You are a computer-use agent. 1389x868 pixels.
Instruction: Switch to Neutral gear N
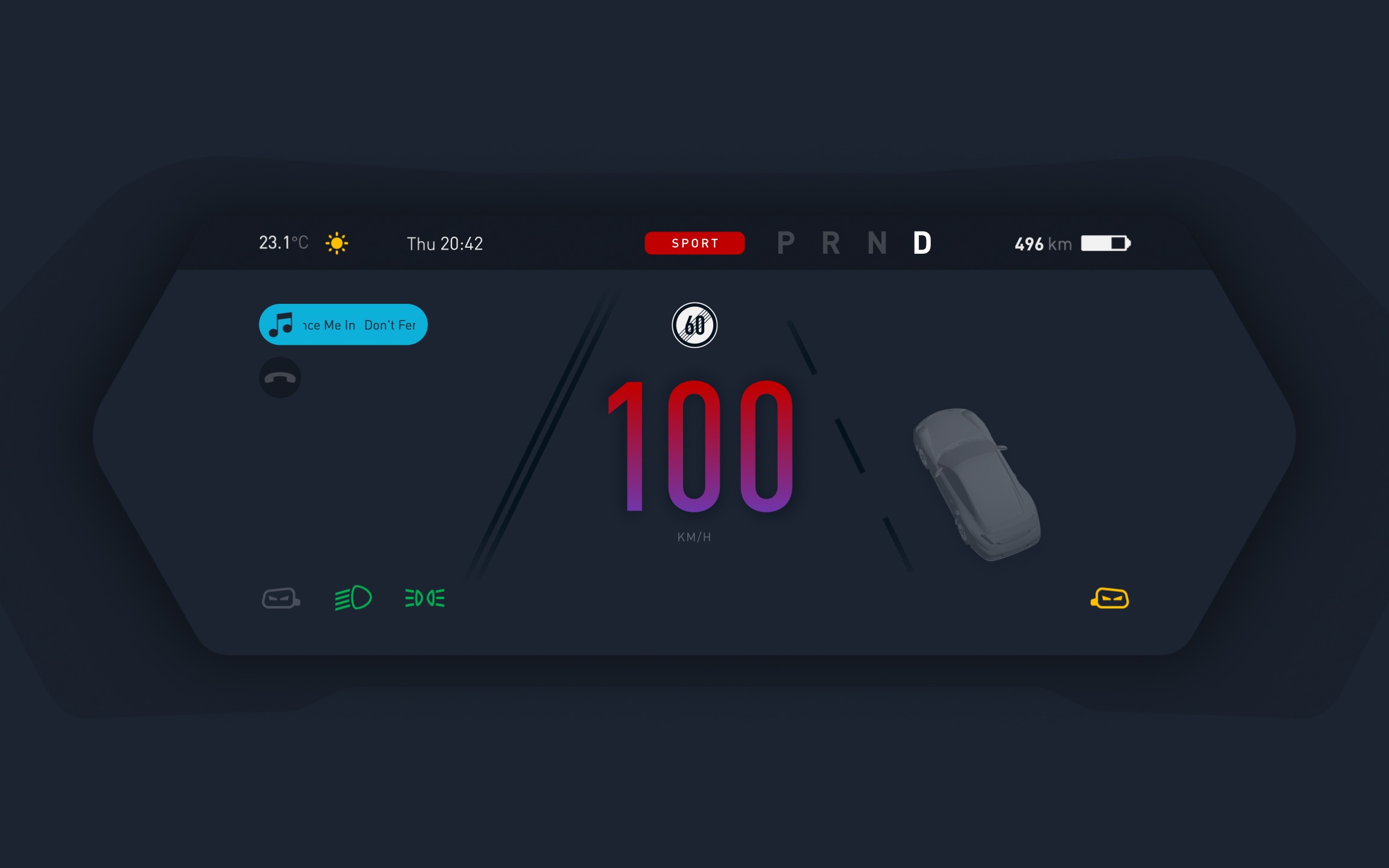(x=876, y=243)
